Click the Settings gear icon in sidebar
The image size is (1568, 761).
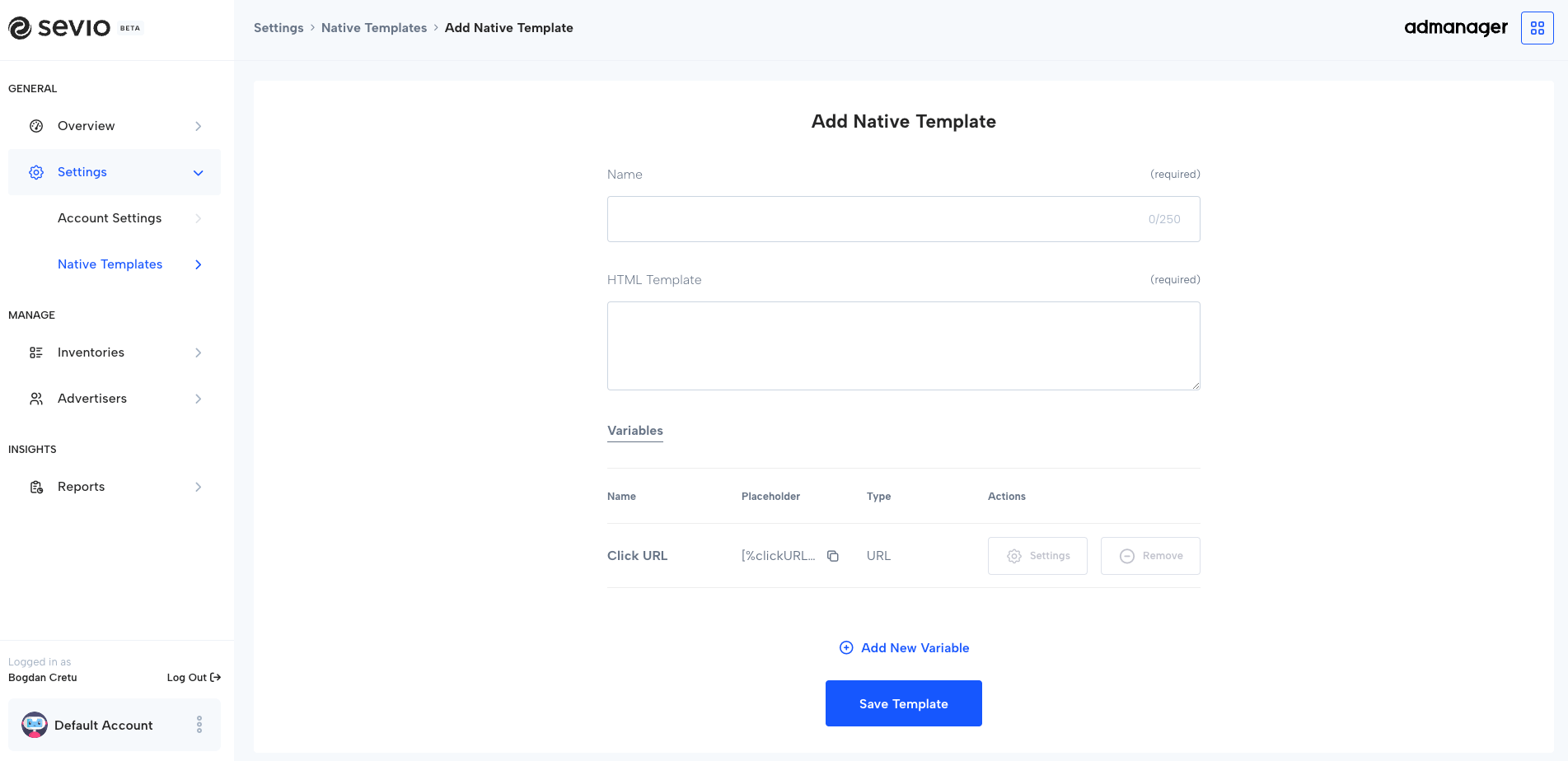[x=35, y=172]
